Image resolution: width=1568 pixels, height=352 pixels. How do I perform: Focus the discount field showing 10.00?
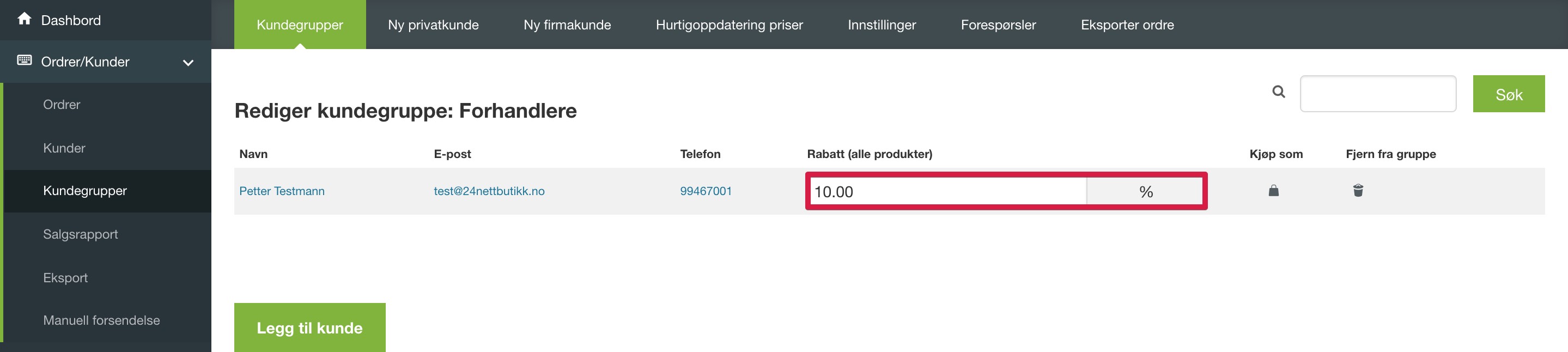pyautogui.click(x=949, y=192)
